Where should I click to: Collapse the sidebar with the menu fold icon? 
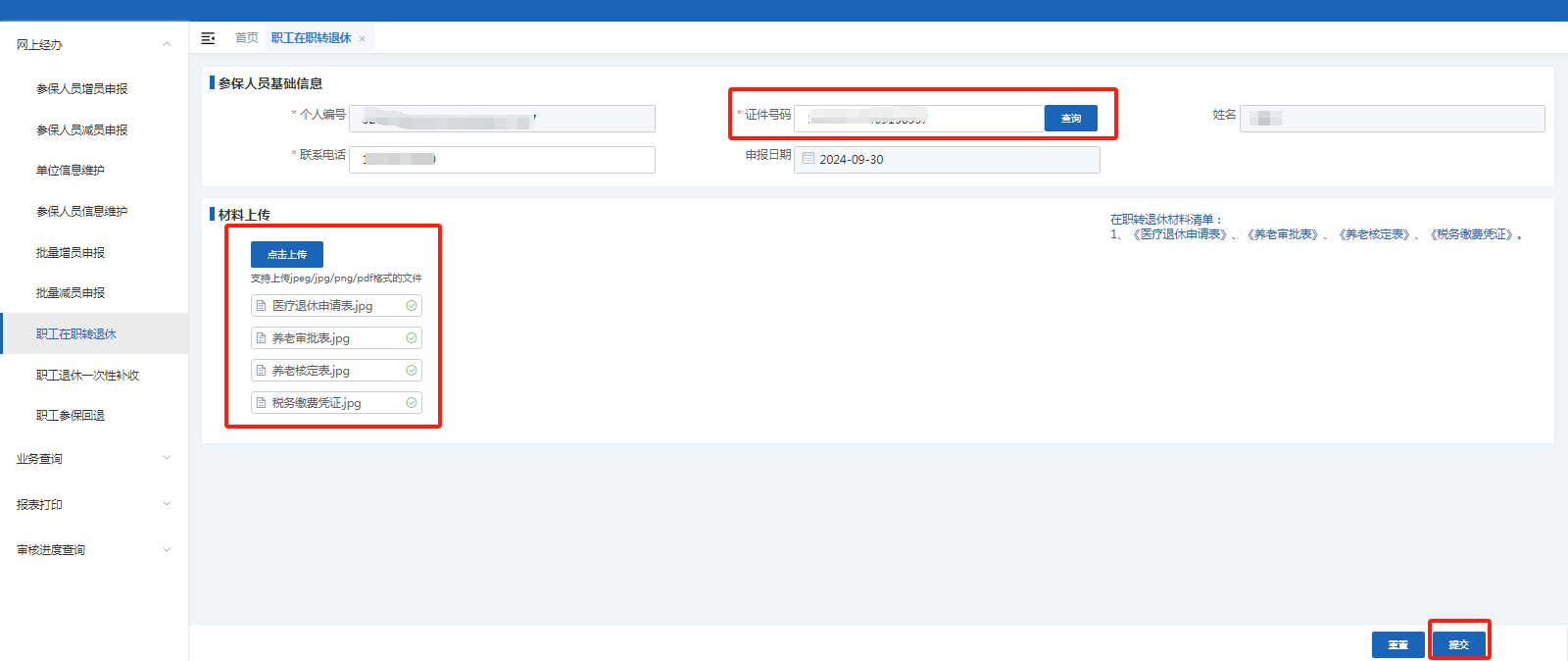point(208,38)
